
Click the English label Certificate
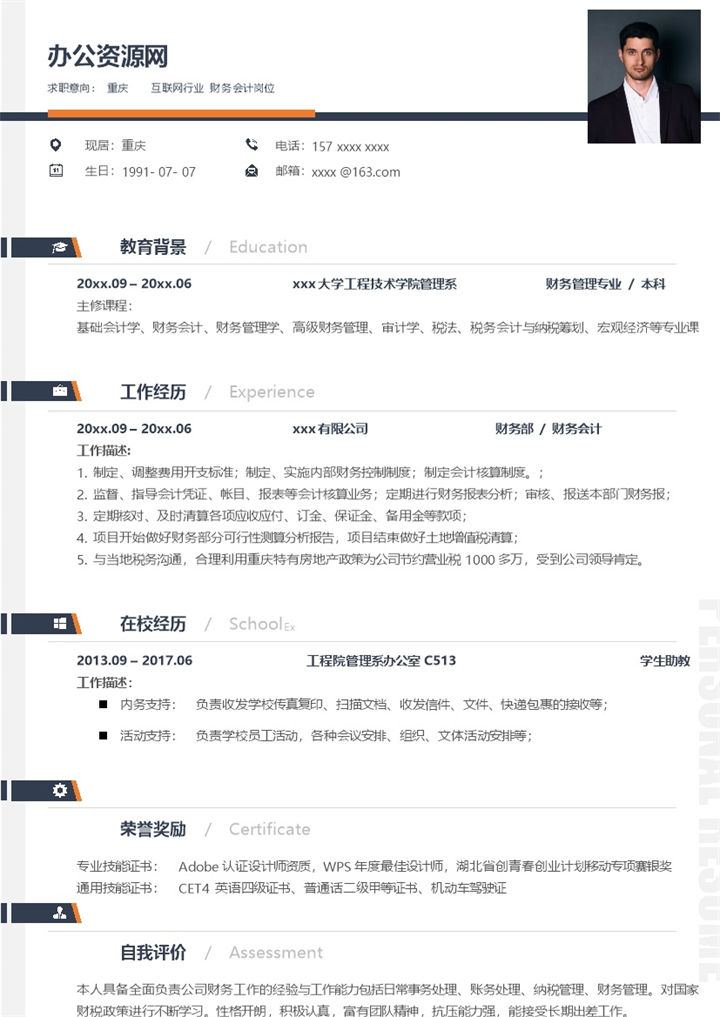(269, 830)
